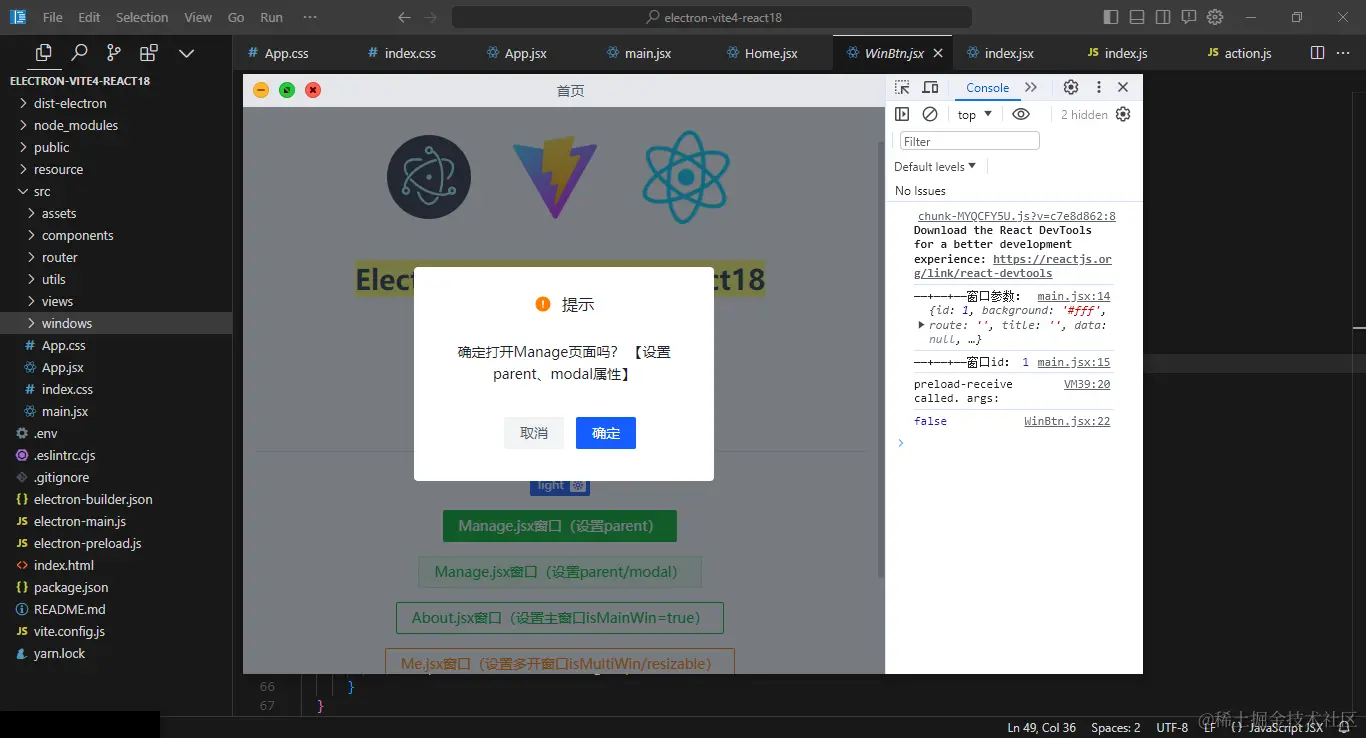Click the device toolbar toggle in DevTools
The width and height of the screenshot is (1366, 738).
tap(929, 87)
